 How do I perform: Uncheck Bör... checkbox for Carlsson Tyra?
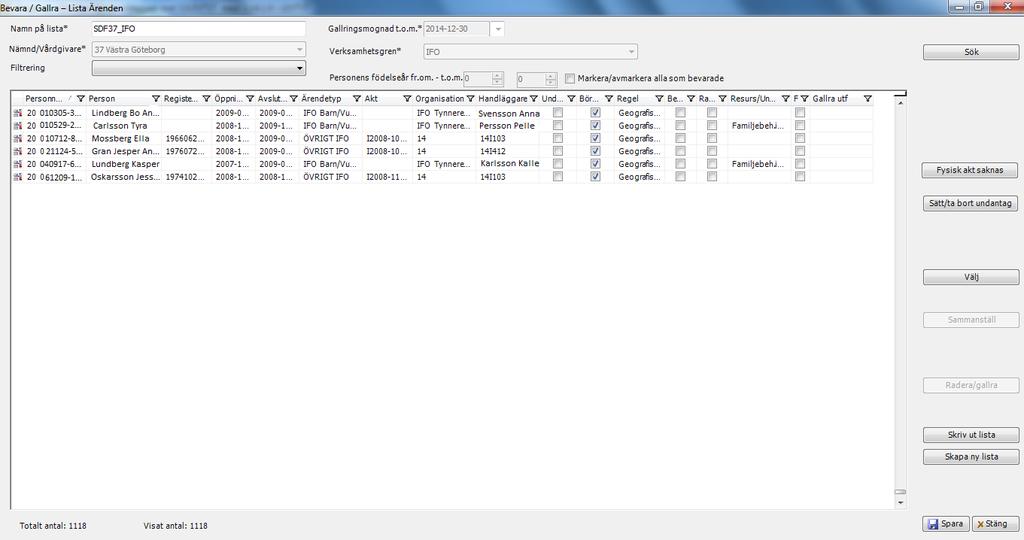tap(595, 125)
